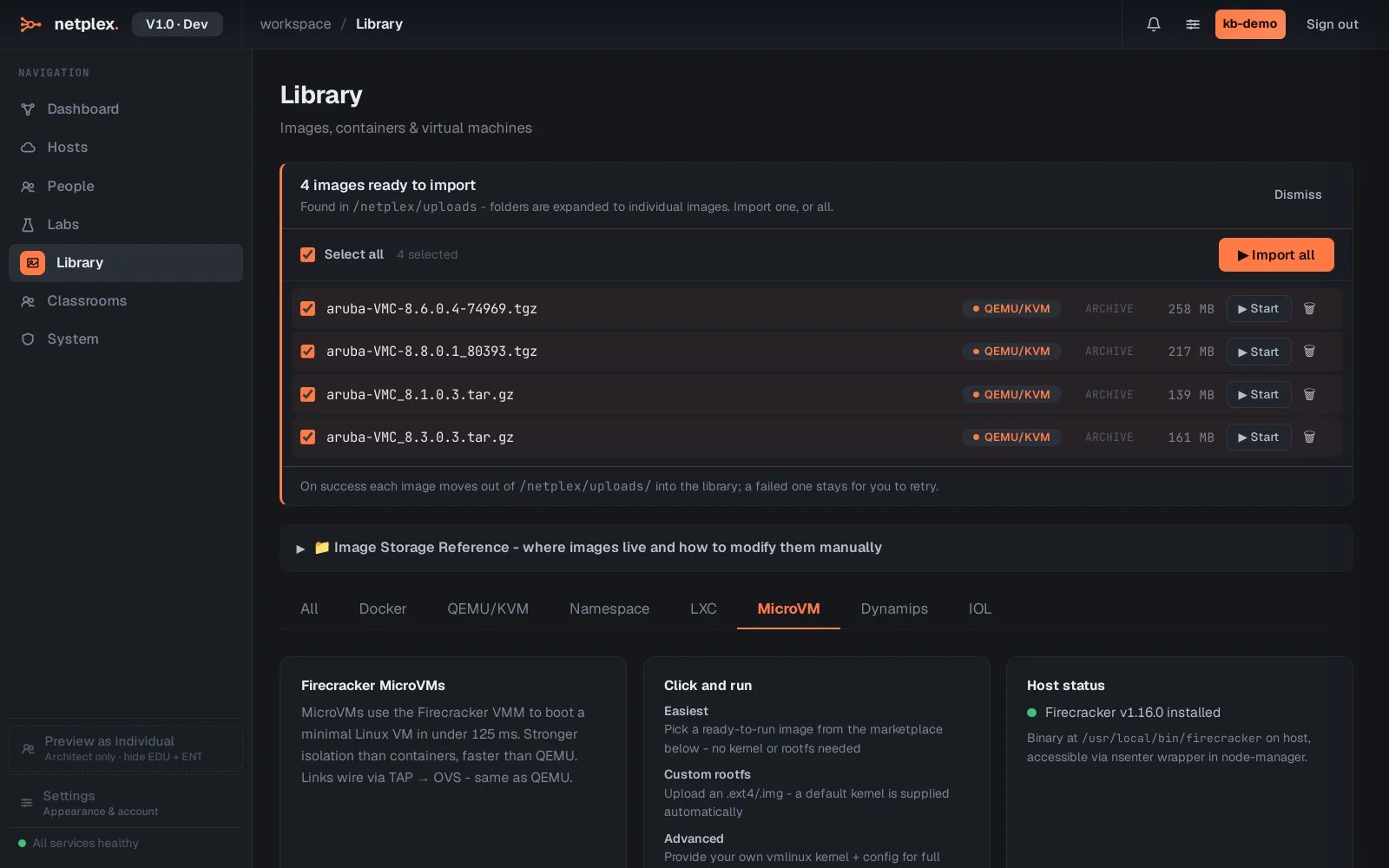The height and width of the screenshot is (868, 1389).
Task: Switch to the Dynamips tab
Action: pyautogui.click(x=894, y=609)
